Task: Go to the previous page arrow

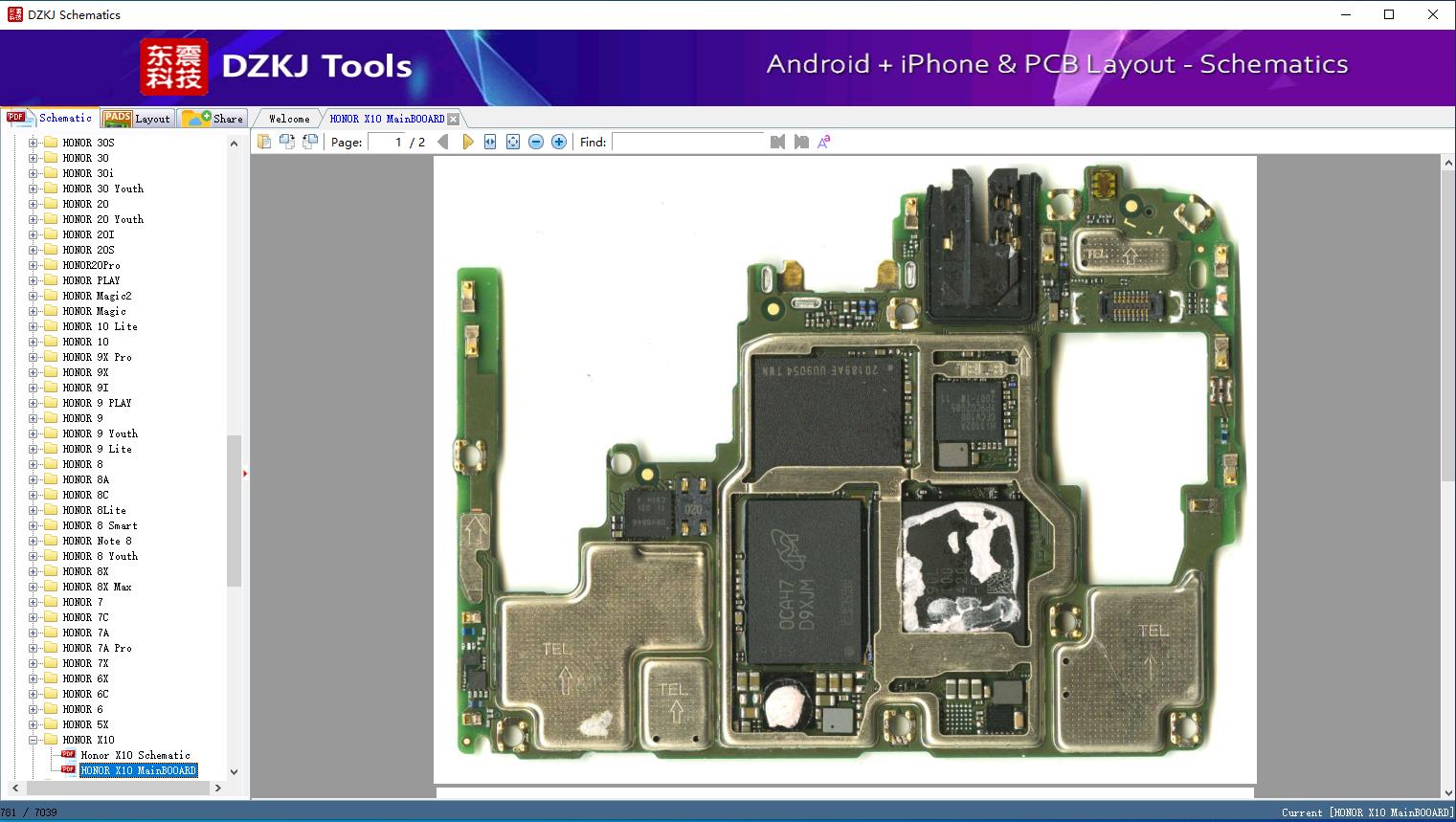Action: (x=443, y=142)
